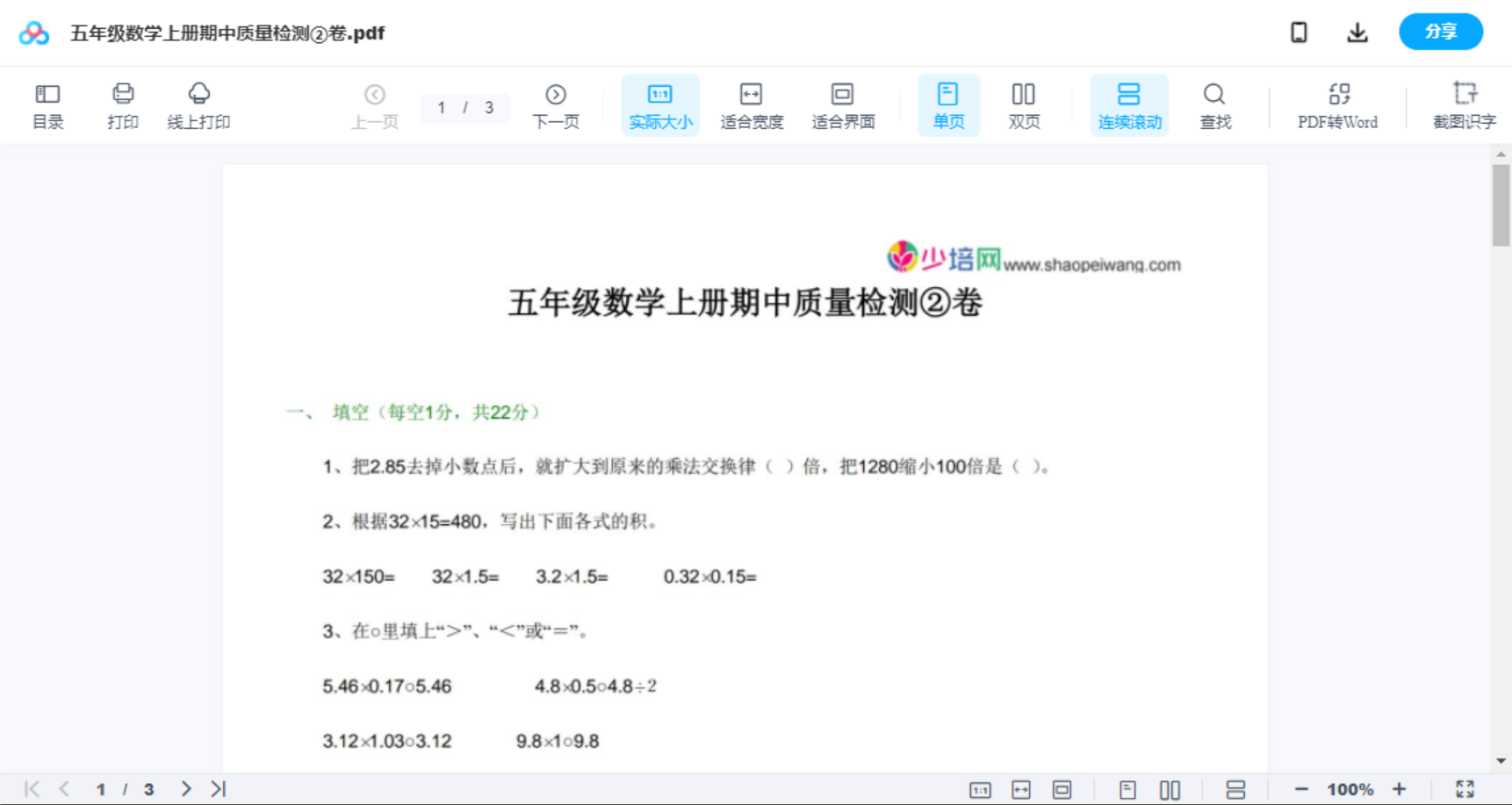1512x805 pixels.
Task: Download the PDF file
Action: tap(1357, 32)
